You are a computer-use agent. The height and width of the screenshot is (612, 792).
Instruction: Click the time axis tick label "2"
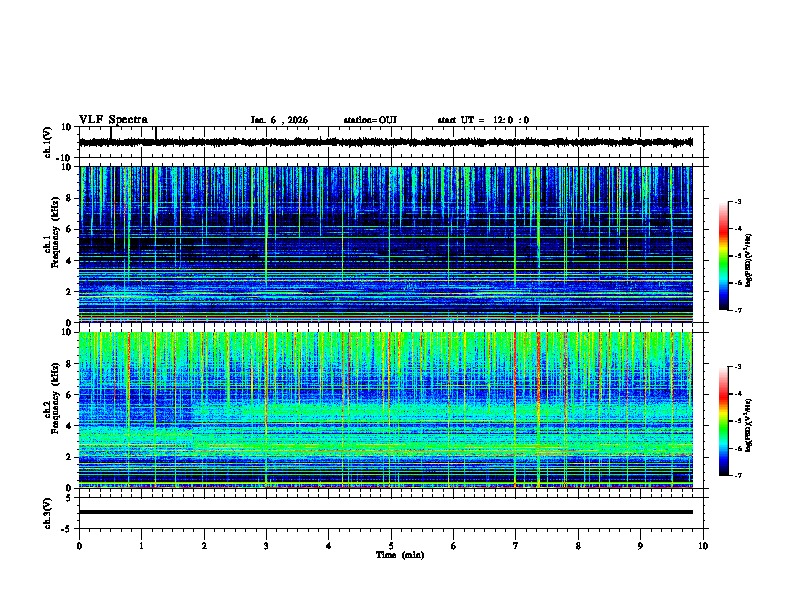click(204, 546)
